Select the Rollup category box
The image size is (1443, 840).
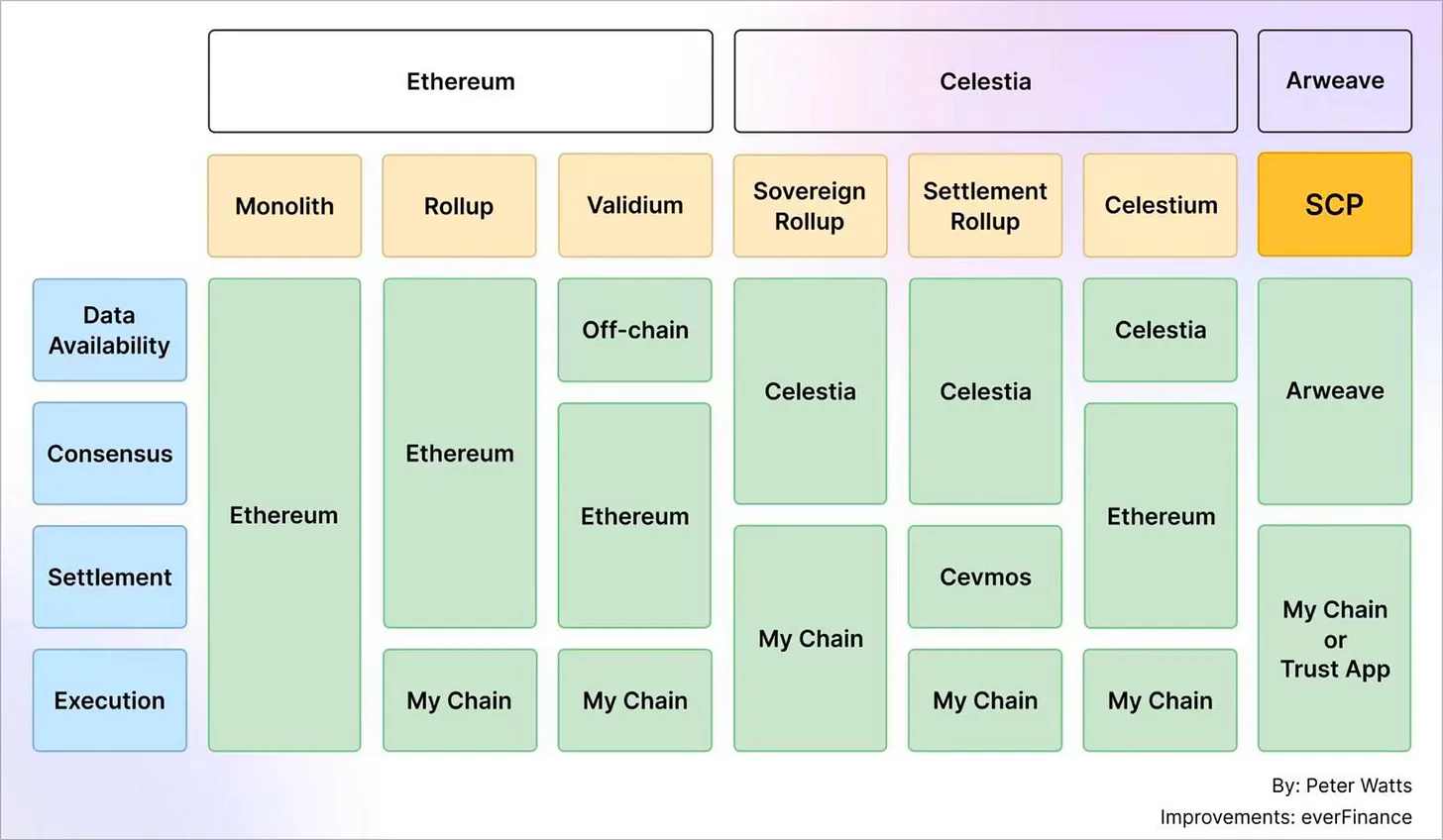click(x=459, y=206)
